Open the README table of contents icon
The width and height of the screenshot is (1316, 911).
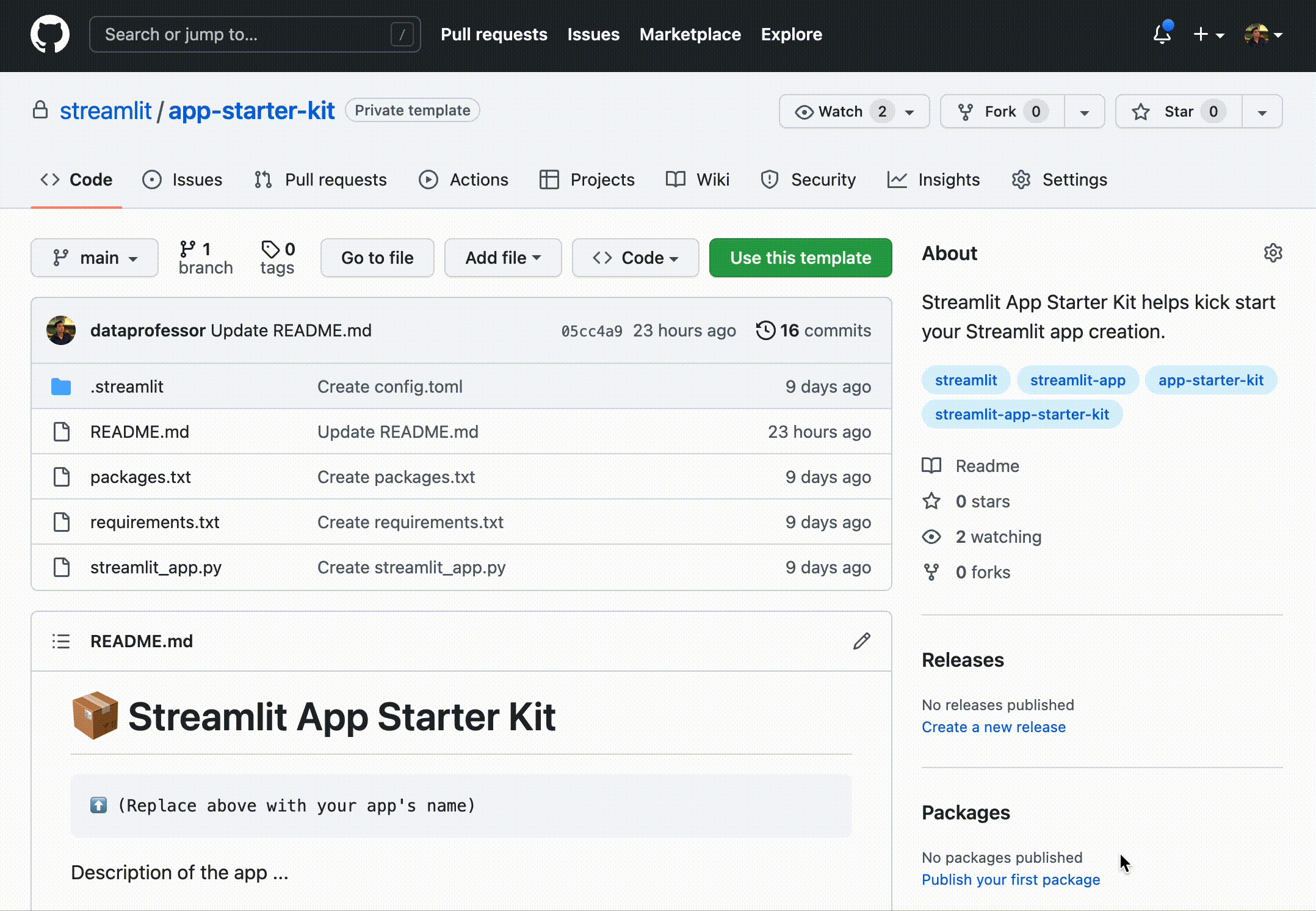point(60,641)
